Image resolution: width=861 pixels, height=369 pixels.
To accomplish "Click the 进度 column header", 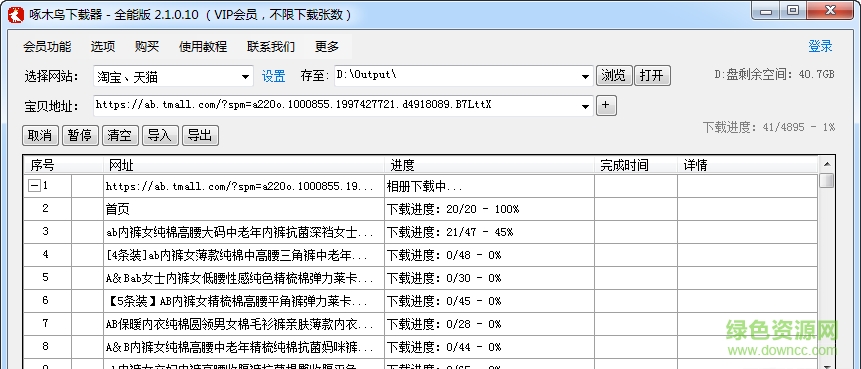I will coord(489,165).
